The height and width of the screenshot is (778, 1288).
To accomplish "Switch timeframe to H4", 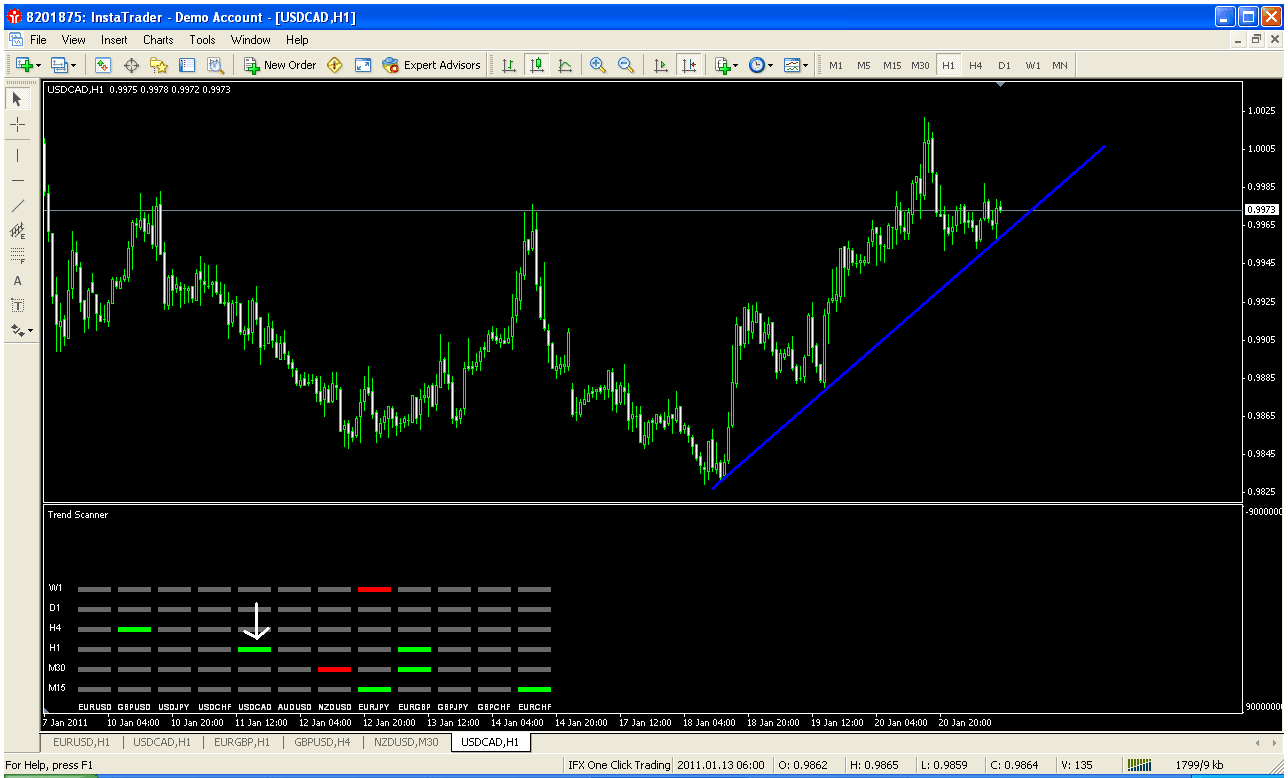I will click(976, 65).
